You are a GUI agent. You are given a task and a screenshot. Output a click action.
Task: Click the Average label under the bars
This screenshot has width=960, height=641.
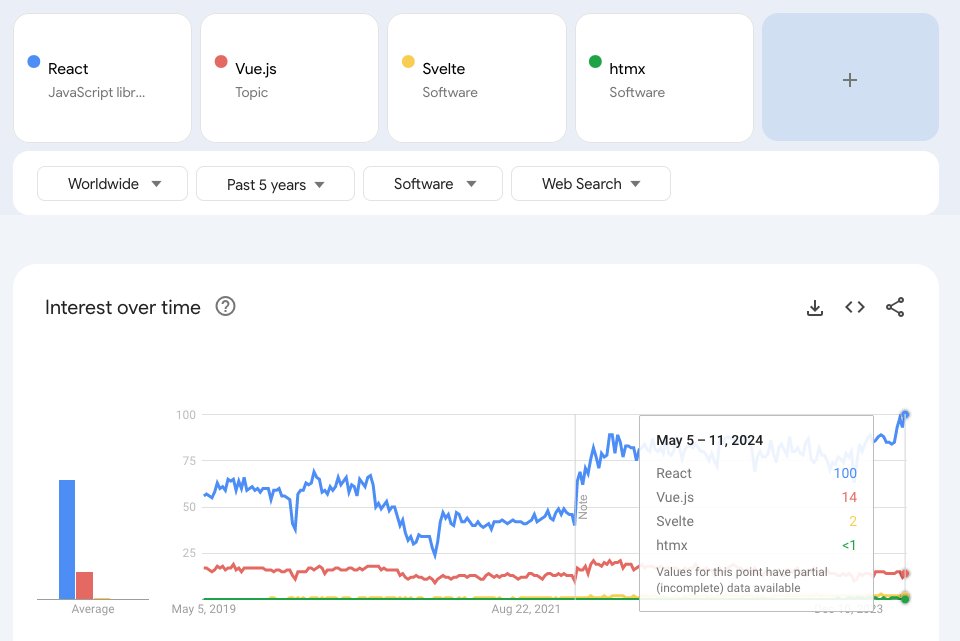[x=92, y=609]
